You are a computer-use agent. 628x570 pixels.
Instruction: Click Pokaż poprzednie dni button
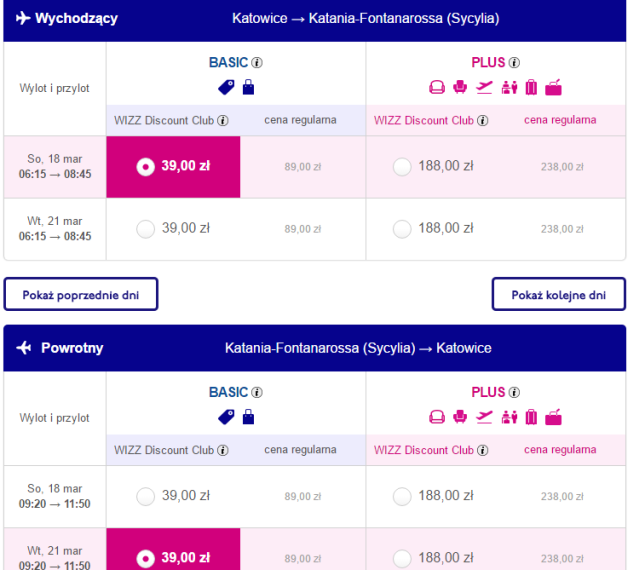[x=81, y=294]
